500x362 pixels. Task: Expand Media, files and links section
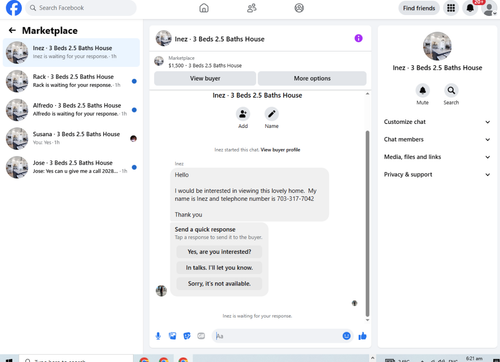[437, 157]
